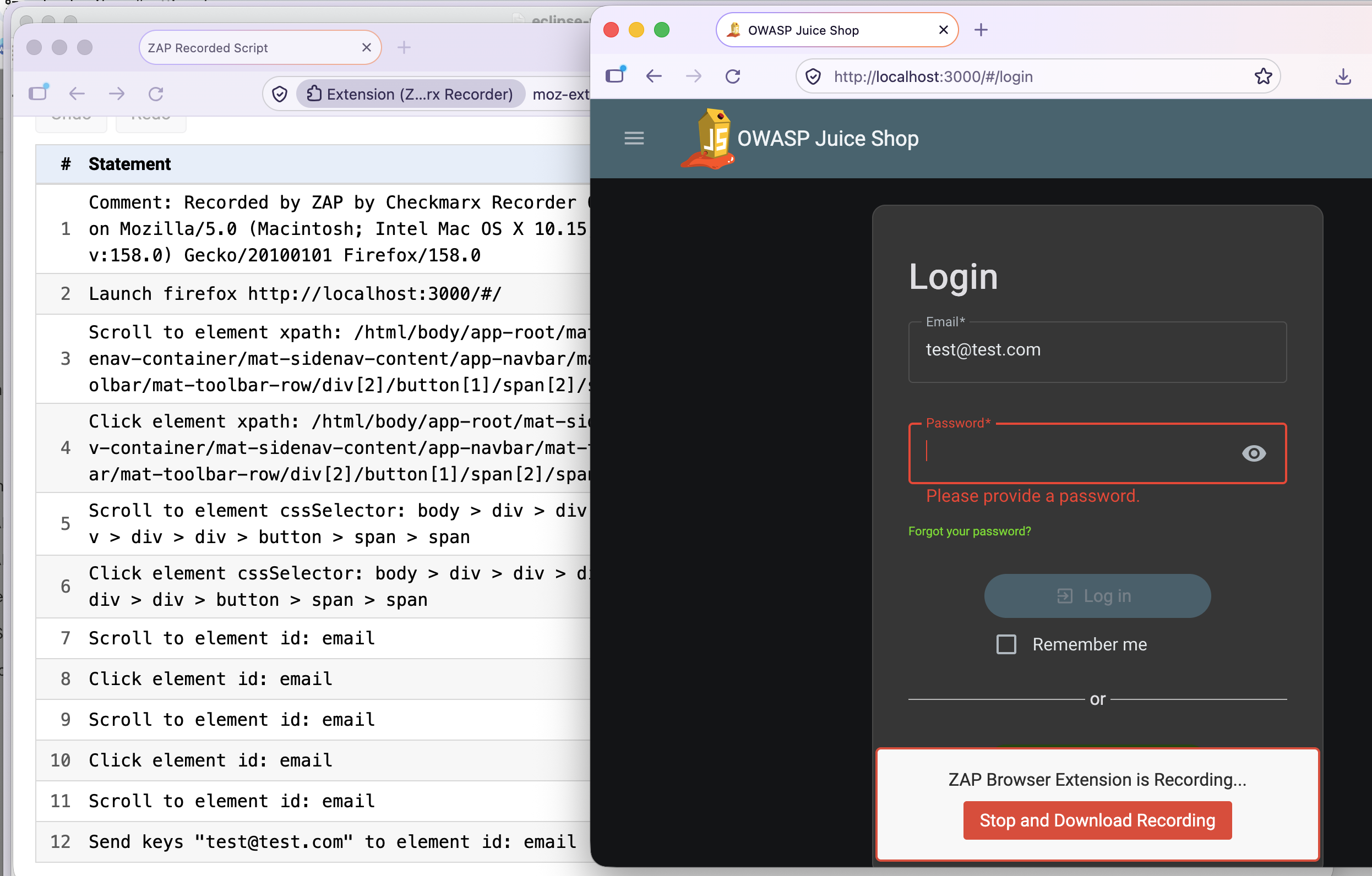Viewport: 1372px width, 876px height.
Task: Open downloads panel in Juice Shop window
Action: click(x=1343, y=76)
